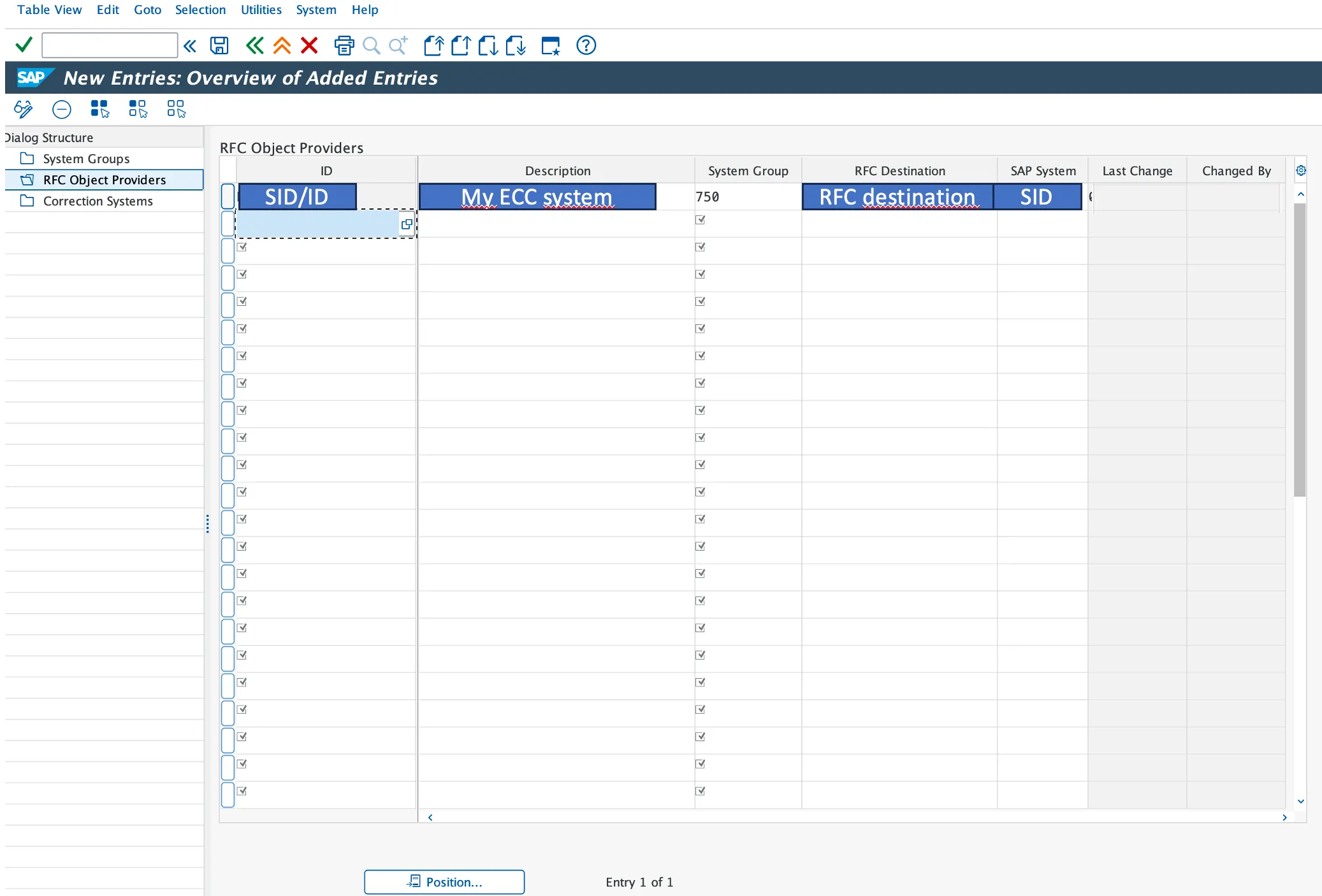Select row selector of second row
The width and height of the screenshot is (1322, 896).
coord(228,224)
